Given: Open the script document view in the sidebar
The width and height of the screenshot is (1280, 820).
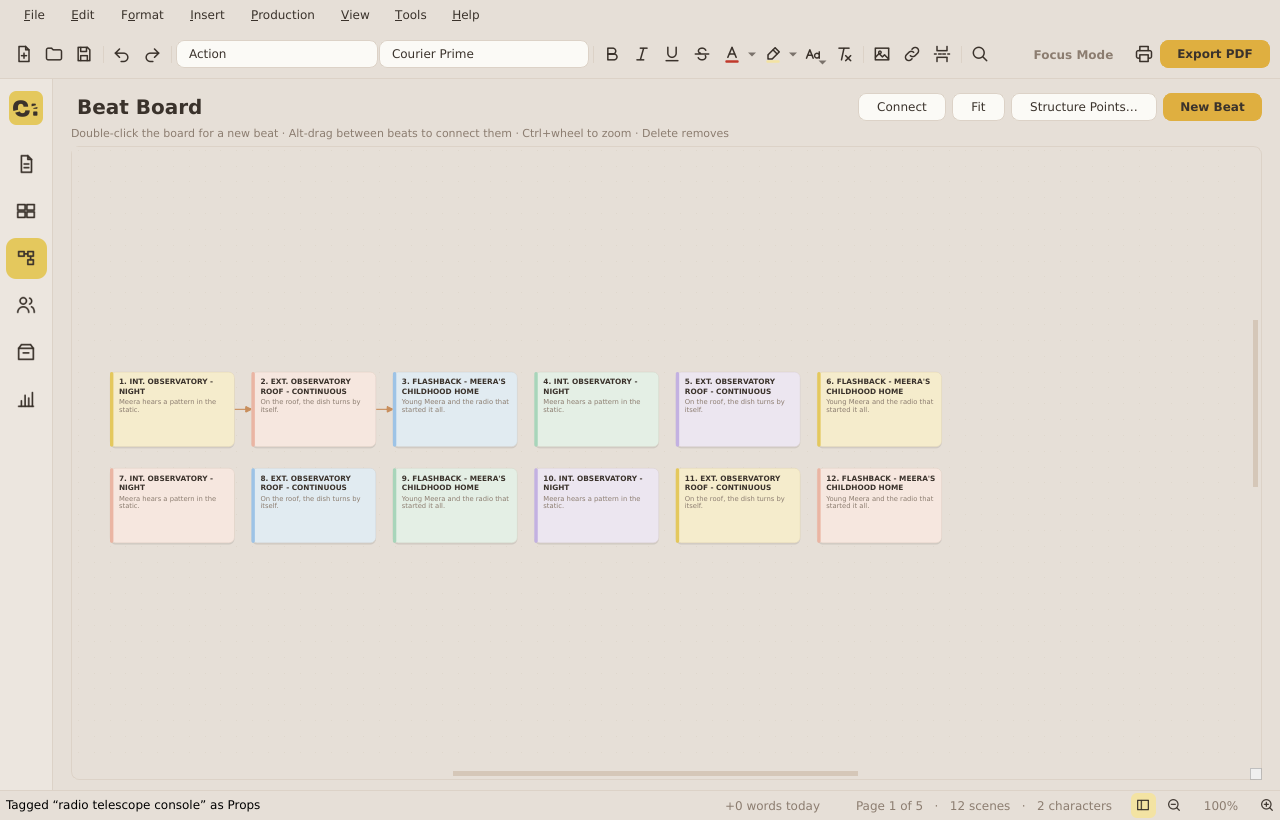Looking at the screenshot, I should (26, 164).
